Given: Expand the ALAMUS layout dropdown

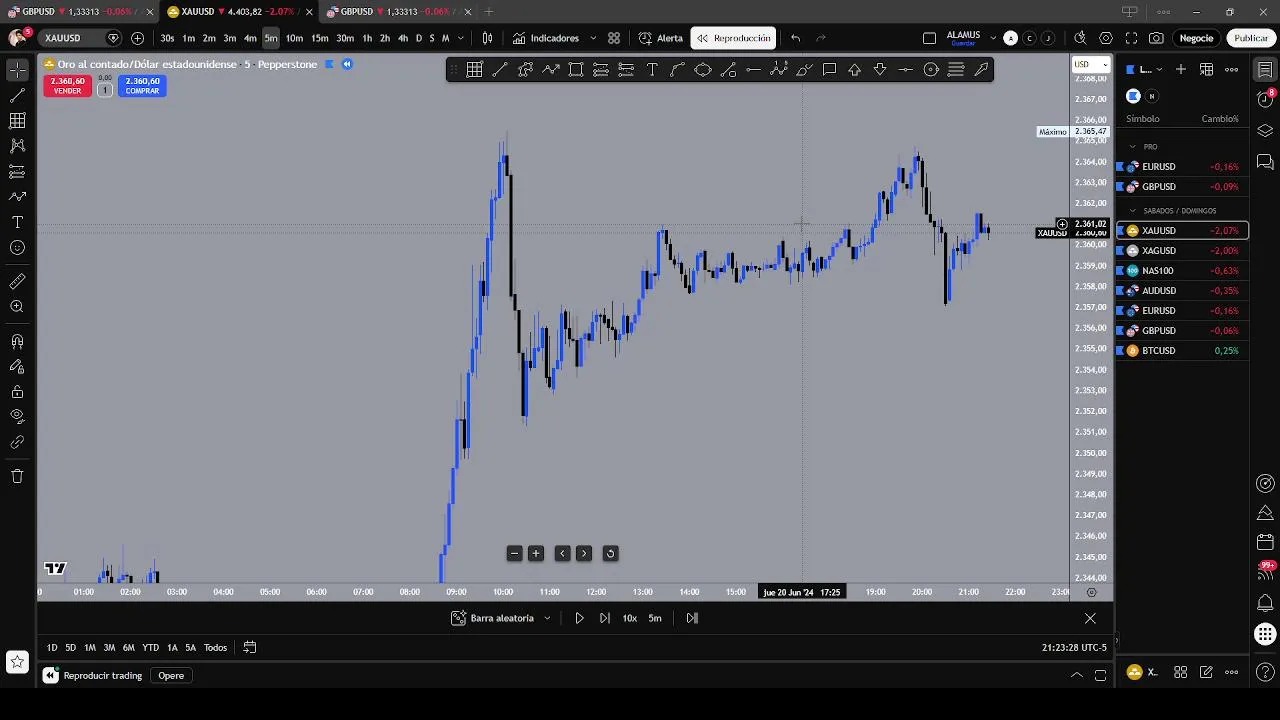Looking at the screenshot, I should tap(993, 38).
